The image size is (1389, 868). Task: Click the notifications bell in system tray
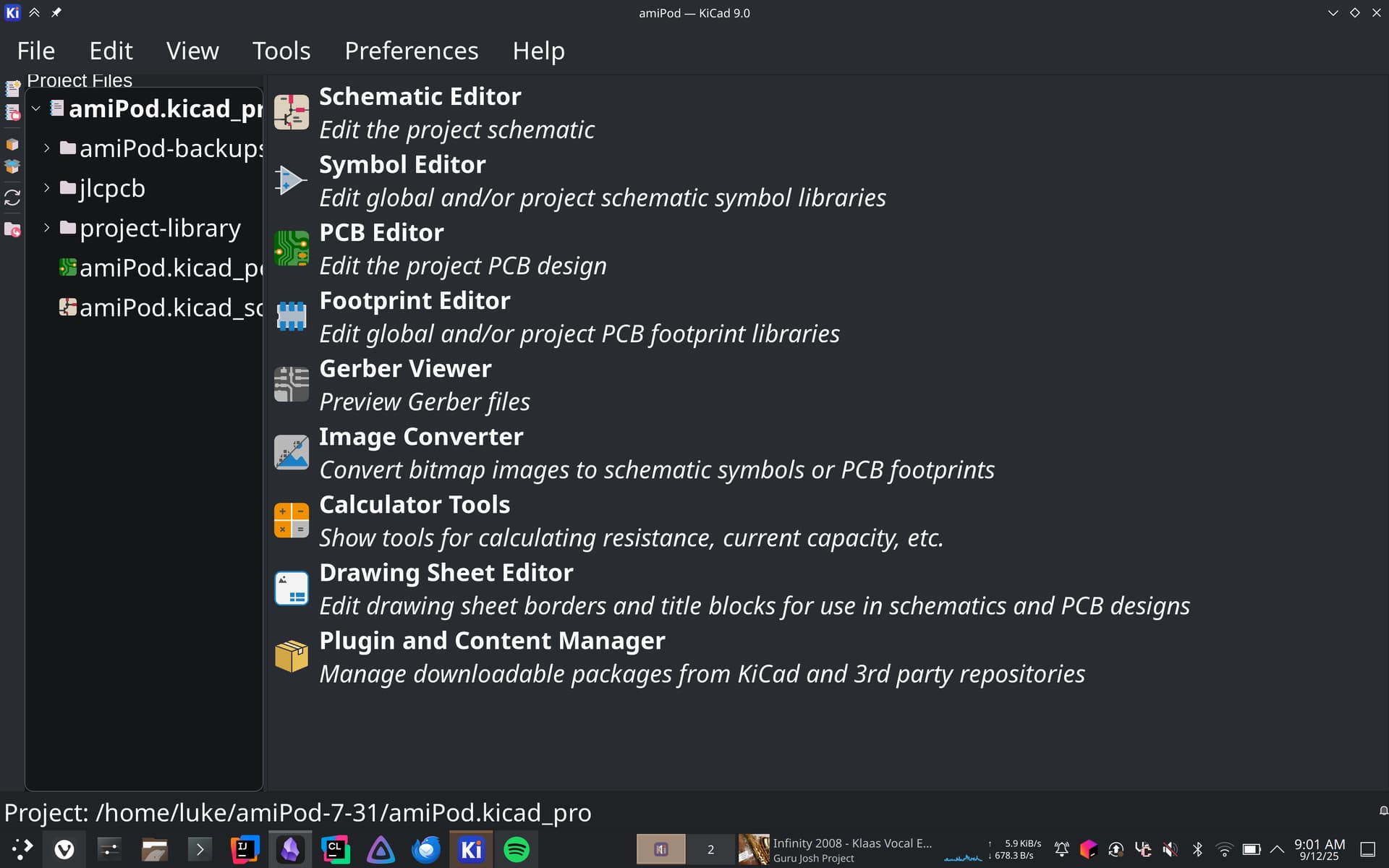click(1061, 849)
